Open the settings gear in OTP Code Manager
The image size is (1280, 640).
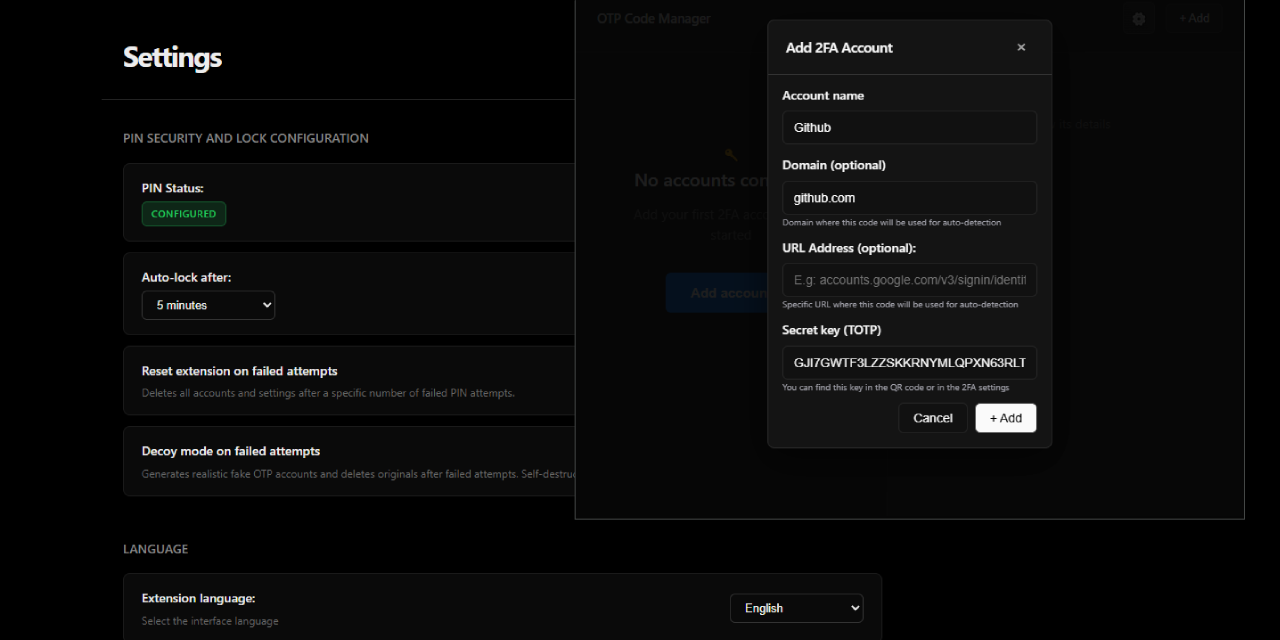pyautogui.click(x=1138, y=18)
